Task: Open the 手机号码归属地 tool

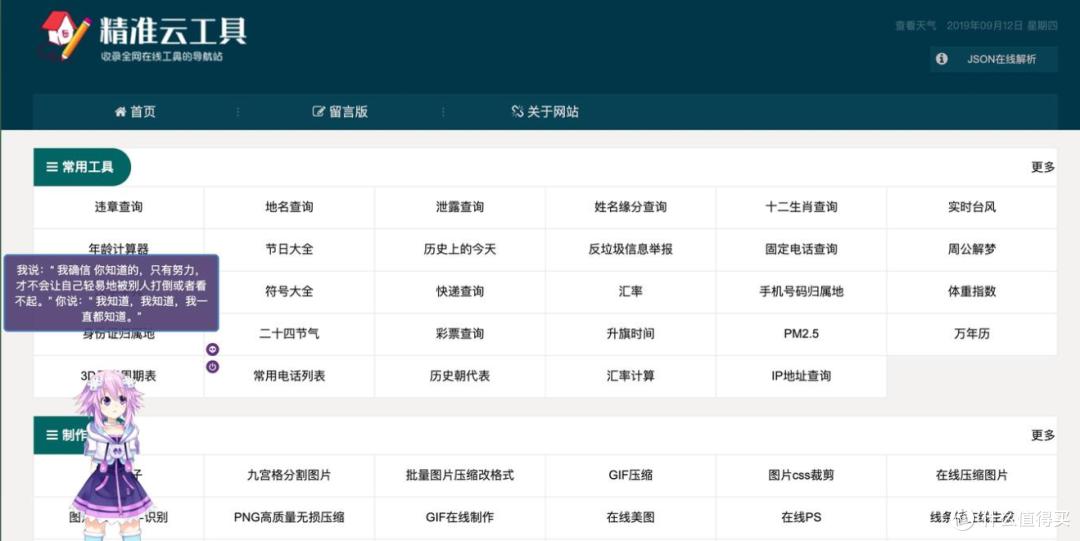Action: tap(801, 292)
